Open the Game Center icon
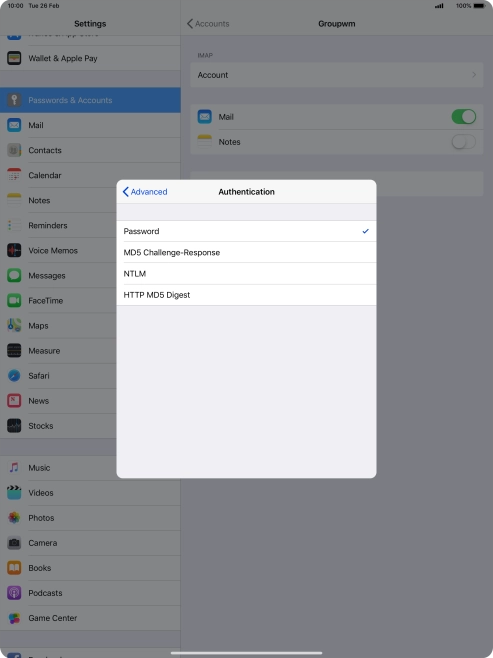Image resolution: width=493 pixels, height=658 pixels. (x=14, y=618)
